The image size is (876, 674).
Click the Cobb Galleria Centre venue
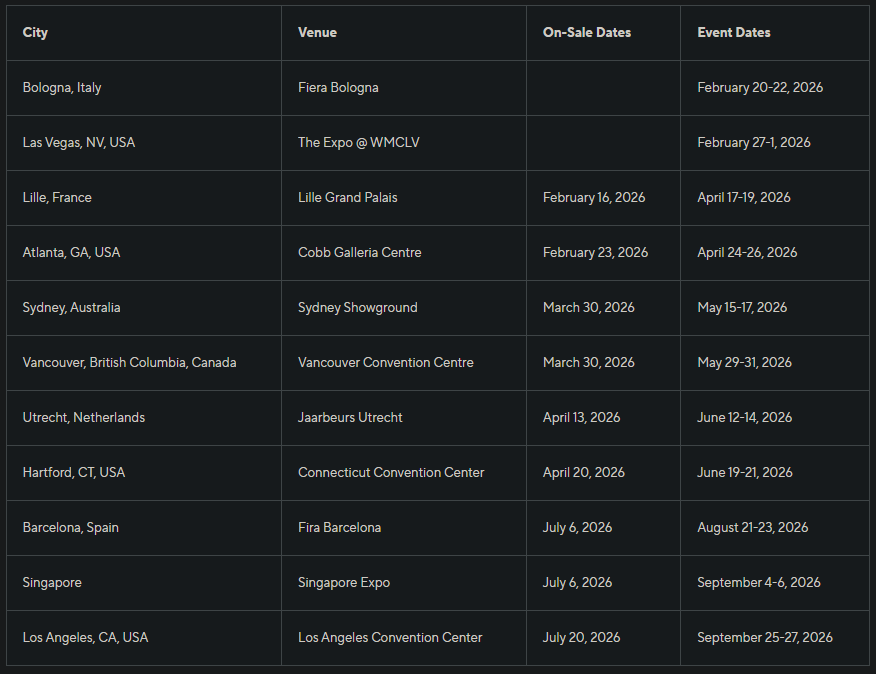click(360, 252)
